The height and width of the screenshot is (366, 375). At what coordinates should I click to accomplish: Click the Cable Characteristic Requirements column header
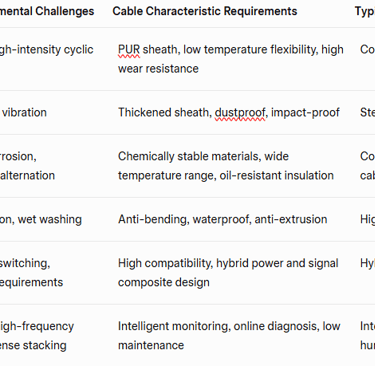tap(205, 11)
